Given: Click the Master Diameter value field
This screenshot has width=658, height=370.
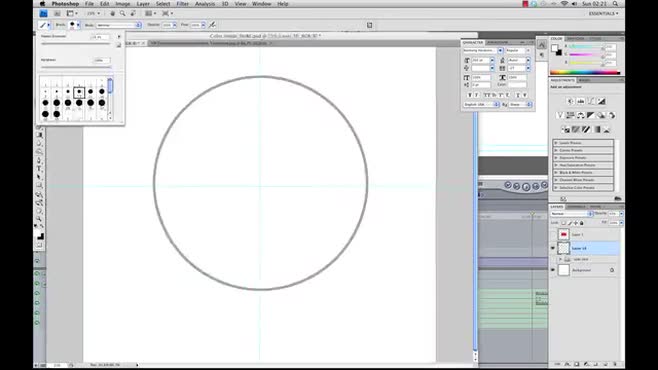Looking at the screenshot, I should pos(101,37).
